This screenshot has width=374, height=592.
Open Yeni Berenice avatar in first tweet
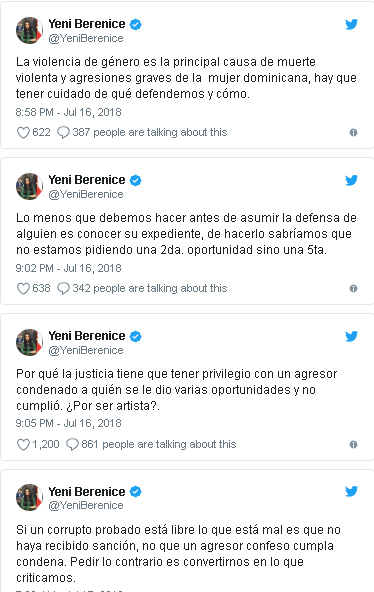[29, 31]
